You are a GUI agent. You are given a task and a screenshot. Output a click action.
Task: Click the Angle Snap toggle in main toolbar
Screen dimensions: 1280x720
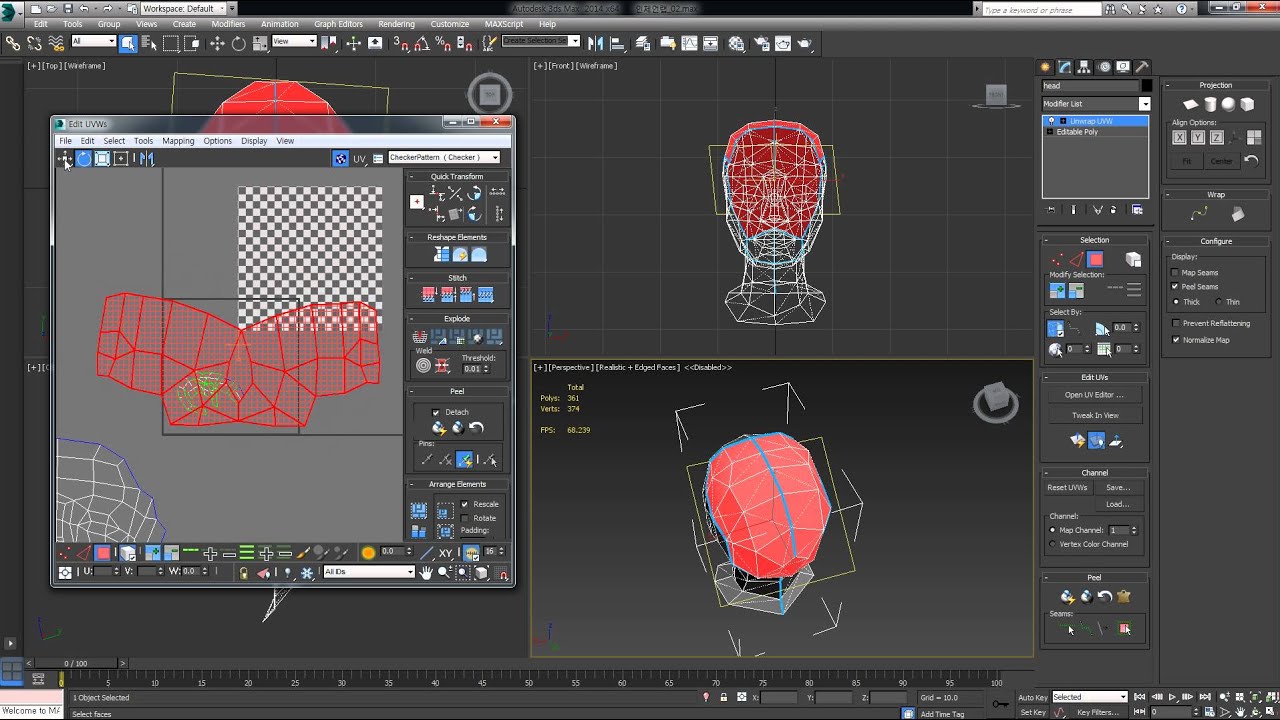click(423, 43)
